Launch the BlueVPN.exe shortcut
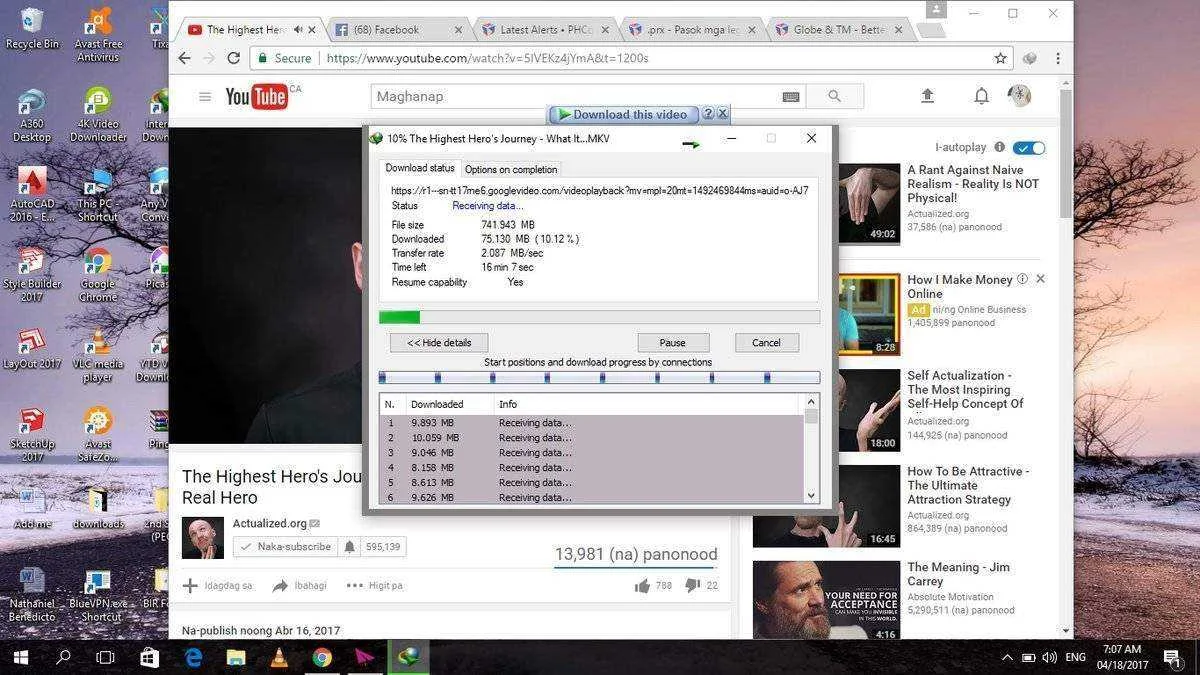 pyautogui.click(x=98, y=595)
